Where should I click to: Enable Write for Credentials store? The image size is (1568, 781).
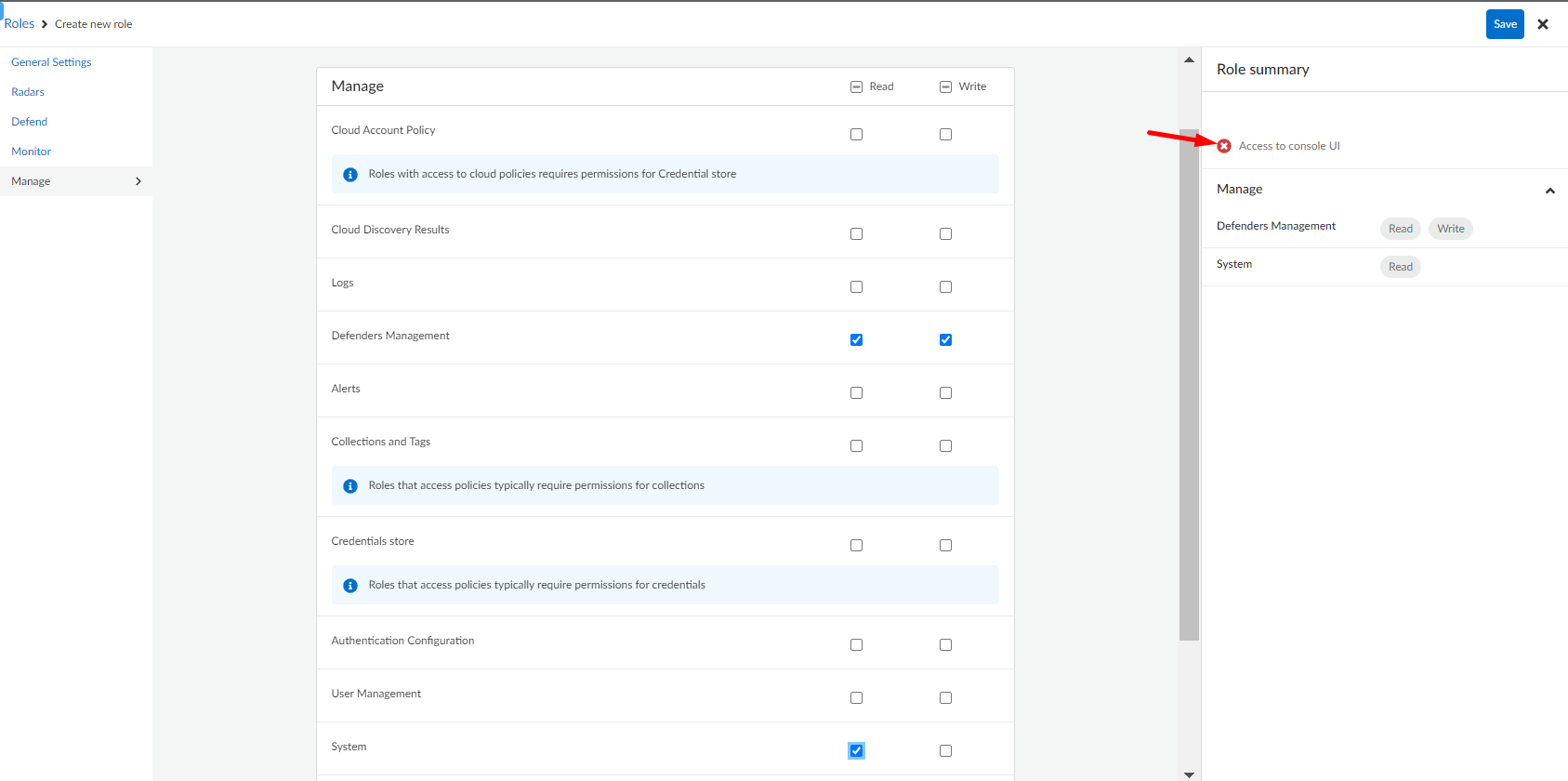[x=945, y=545]
